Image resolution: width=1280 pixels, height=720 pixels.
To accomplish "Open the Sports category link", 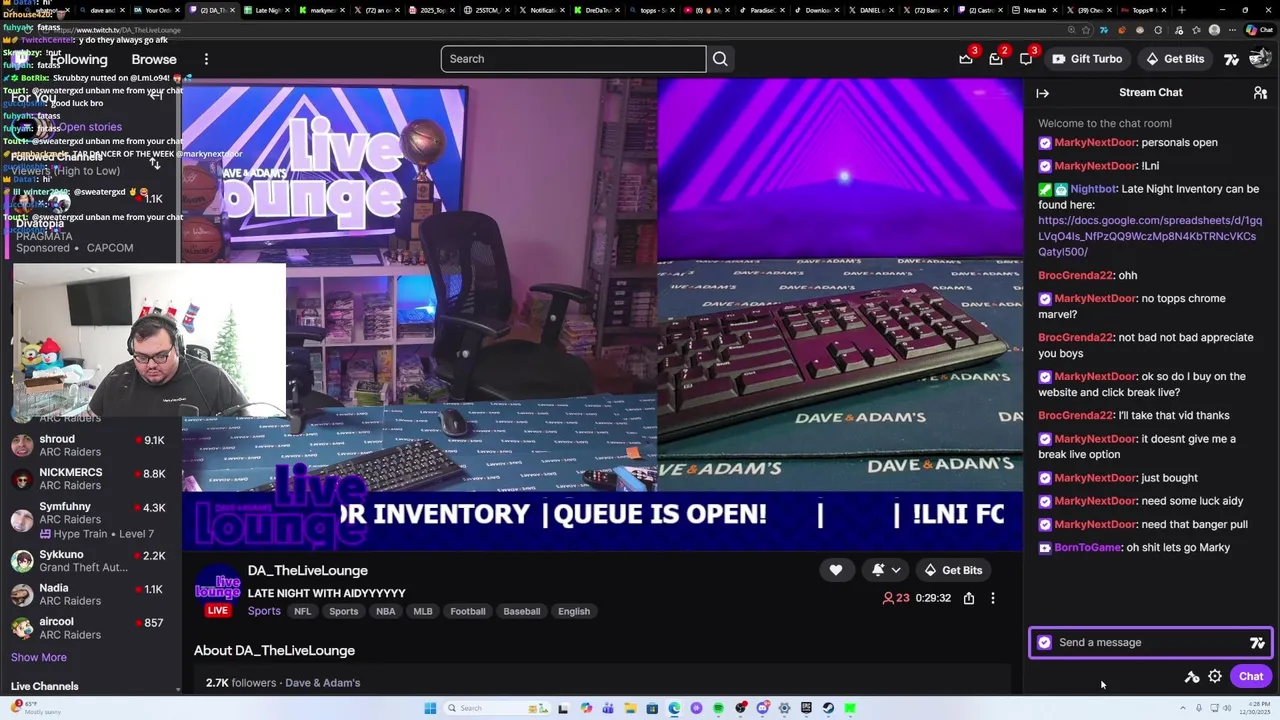I will coord(264,611).
